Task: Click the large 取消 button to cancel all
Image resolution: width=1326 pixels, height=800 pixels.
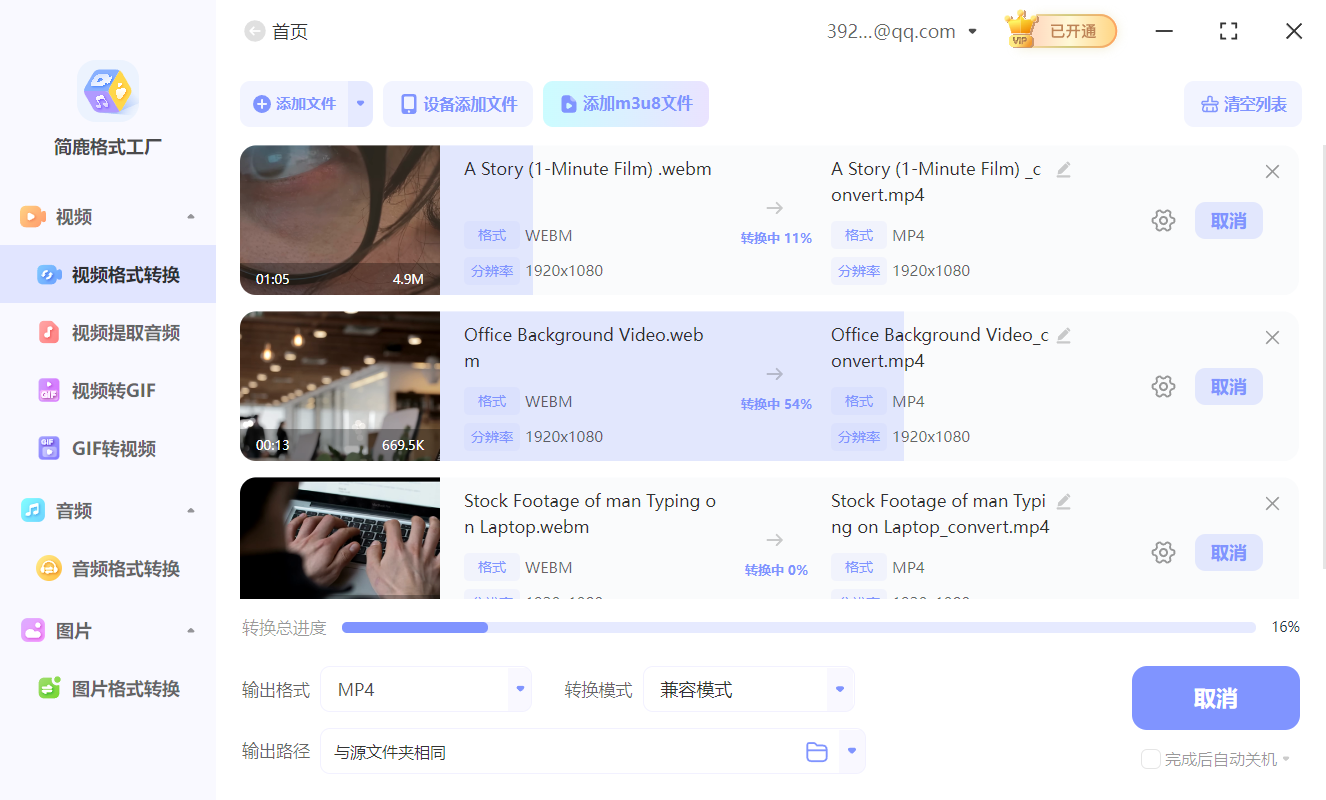Action: [x=1216, y=698]
